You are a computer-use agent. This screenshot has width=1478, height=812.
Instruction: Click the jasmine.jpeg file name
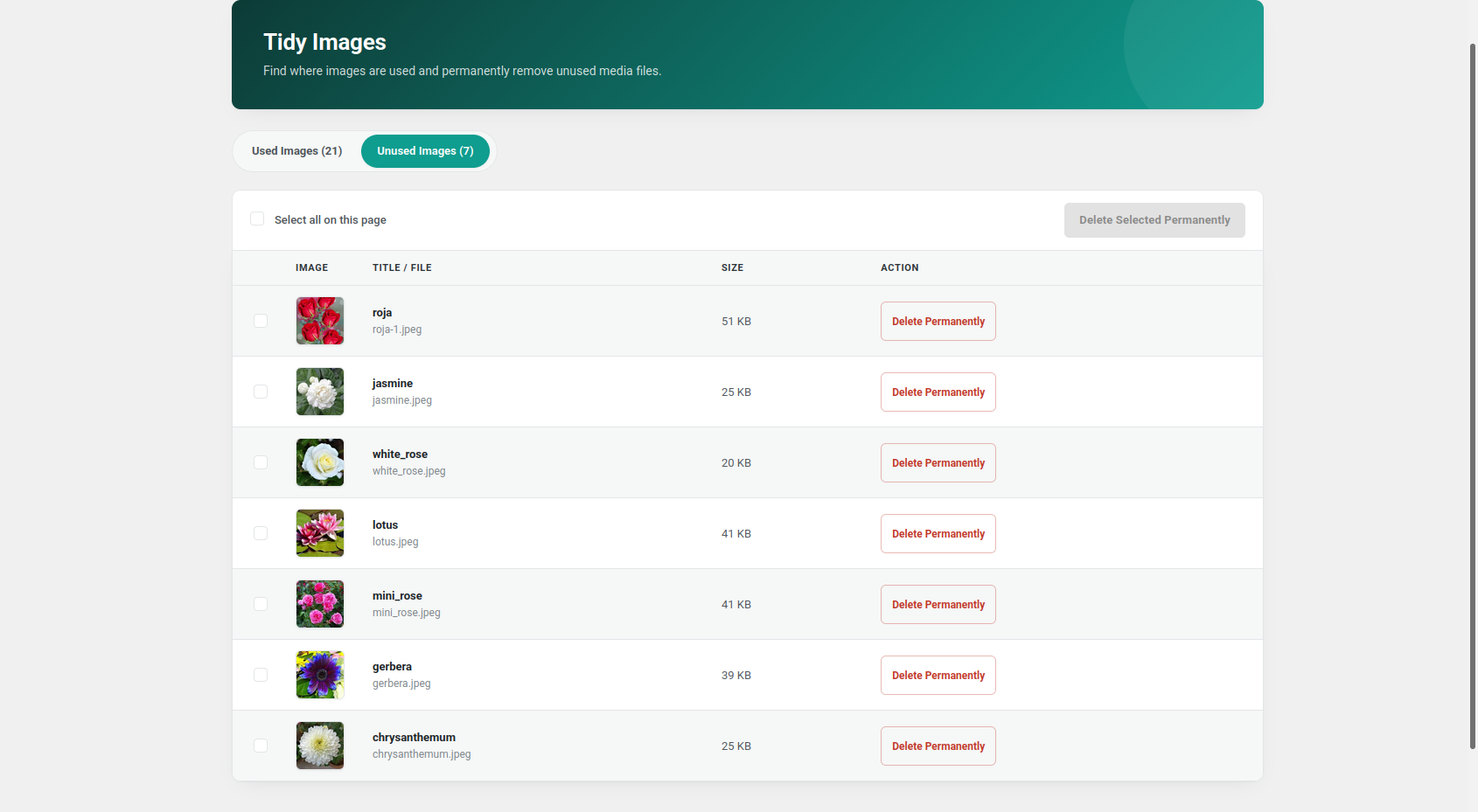point(402,400)
